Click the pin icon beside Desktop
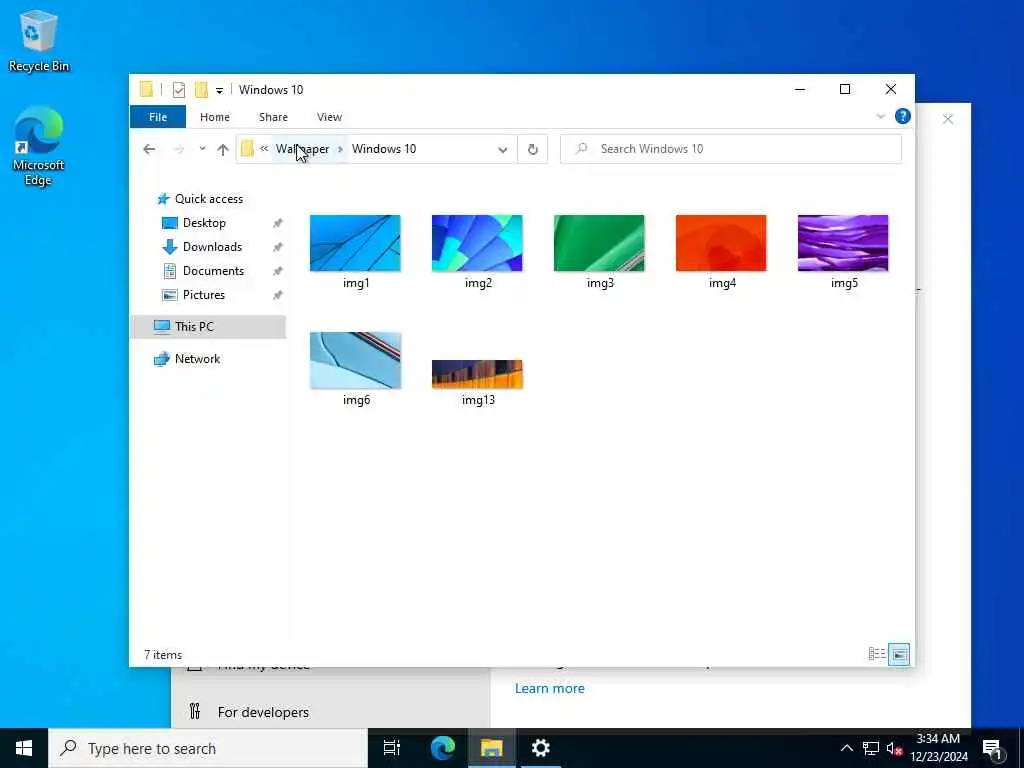The width and height of the screenshot is (1024, 768). click(278, 223)
